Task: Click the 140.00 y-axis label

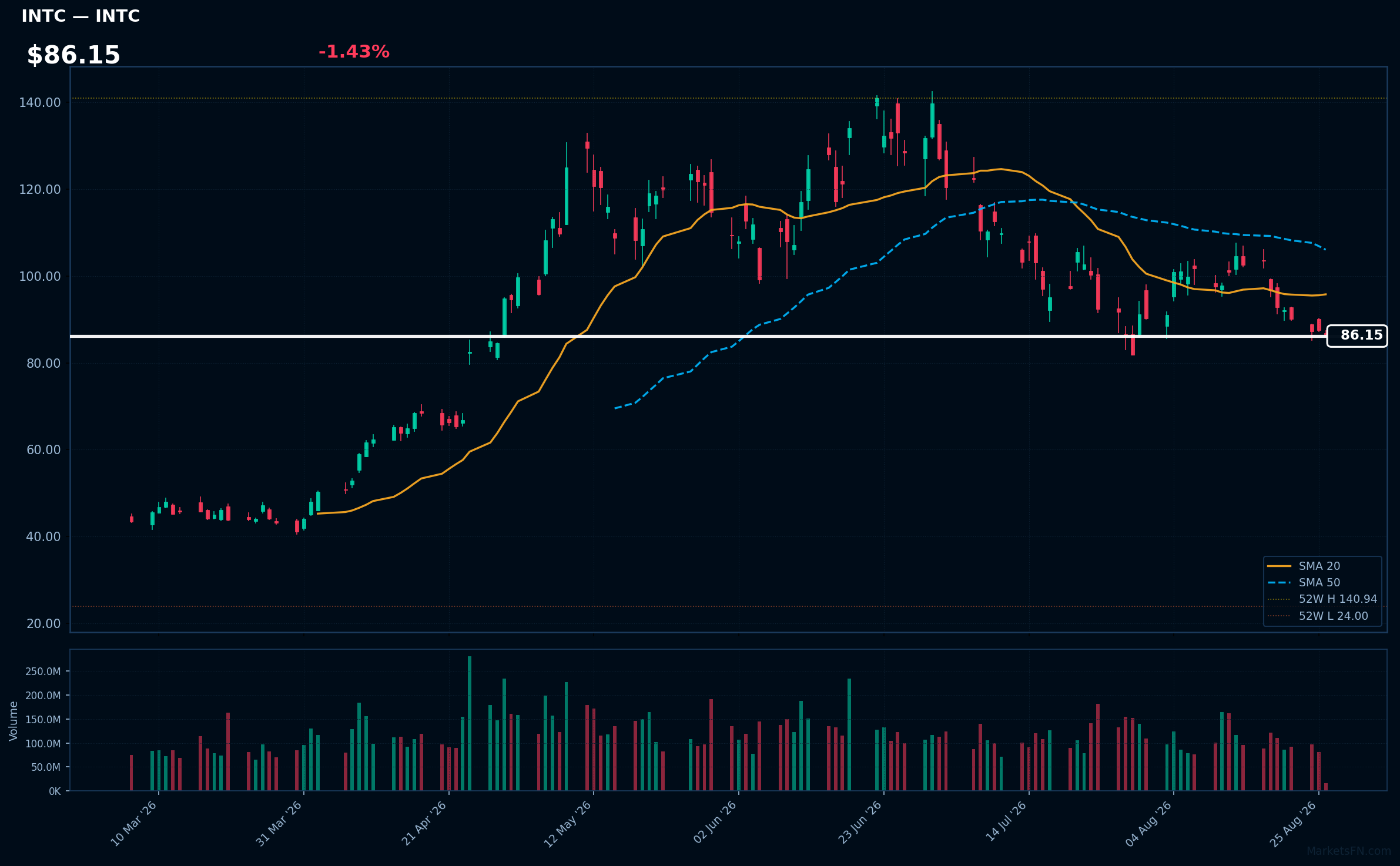Action: (x=40, y=103)
